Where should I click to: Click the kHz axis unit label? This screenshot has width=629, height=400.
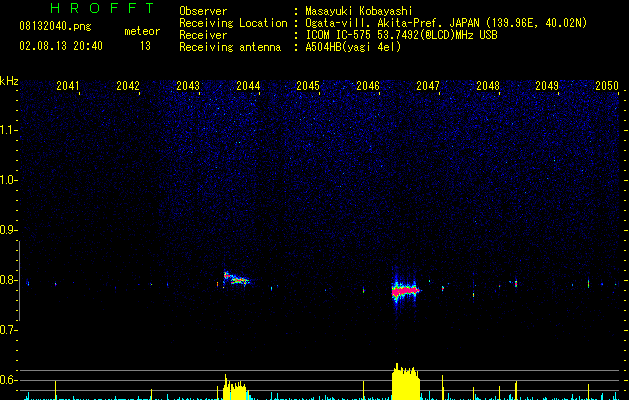click(x=9, y=81)
